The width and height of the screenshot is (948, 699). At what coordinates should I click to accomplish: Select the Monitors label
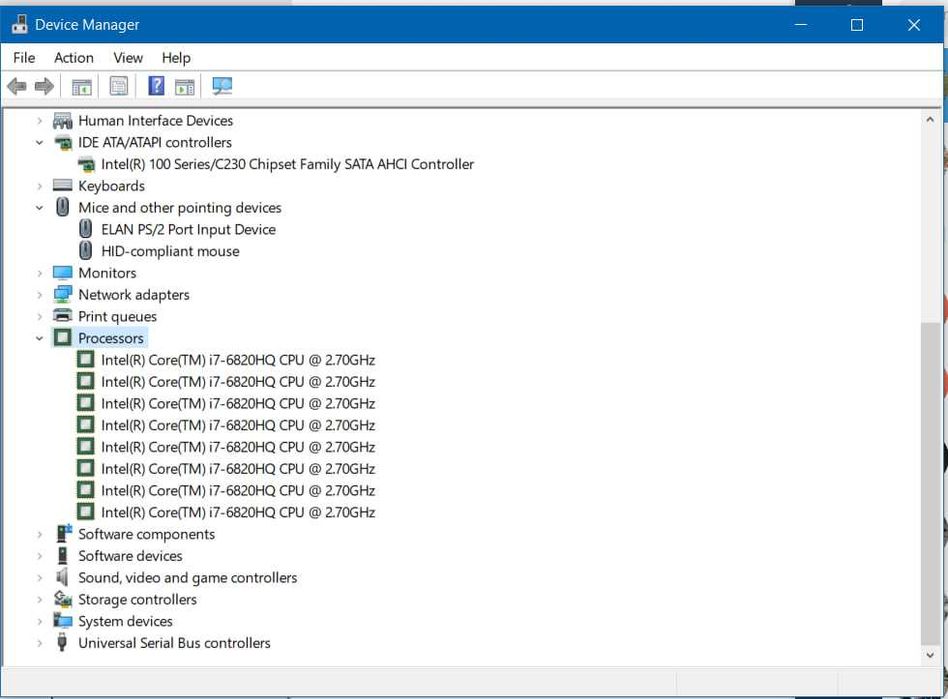(107, 273)
